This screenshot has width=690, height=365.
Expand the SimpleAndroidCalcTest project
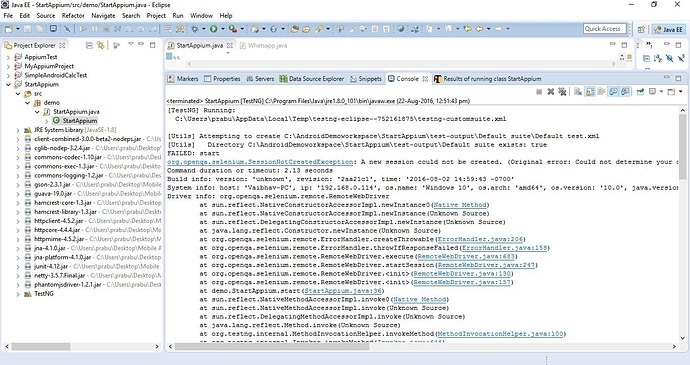8,75
